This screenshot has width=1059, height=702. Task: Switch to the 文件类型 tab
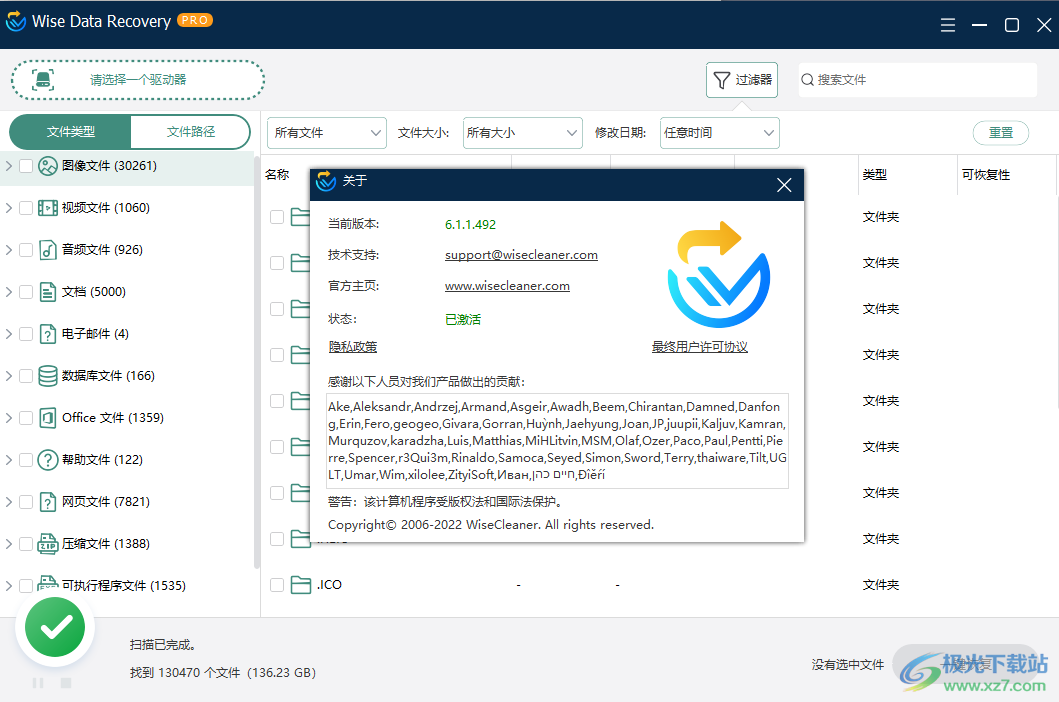tap(70, 132)
